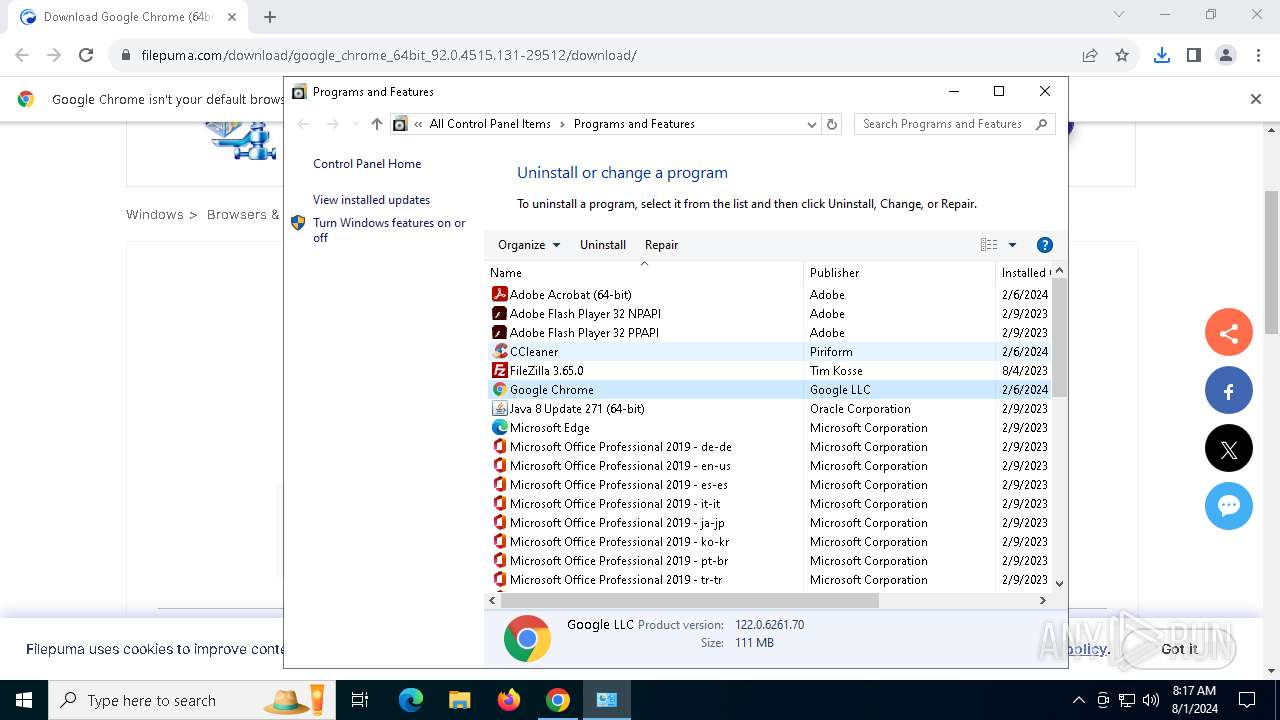The width and height of the screenshot is (1280, 720).
Task: Launch Firefox from the taskbar
Action: point(509,700)
